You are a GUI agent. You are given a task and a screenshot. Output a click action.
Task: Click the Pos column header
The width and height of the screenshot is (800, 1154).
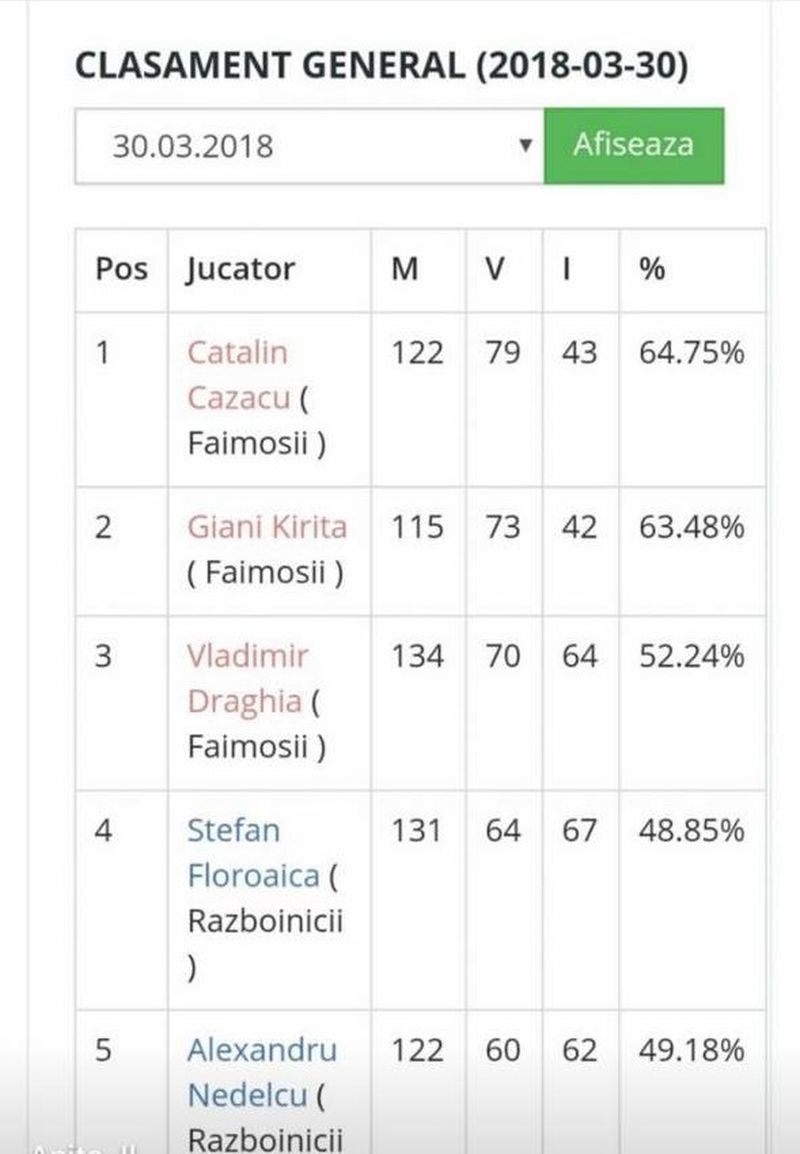[x=121, y=269]
